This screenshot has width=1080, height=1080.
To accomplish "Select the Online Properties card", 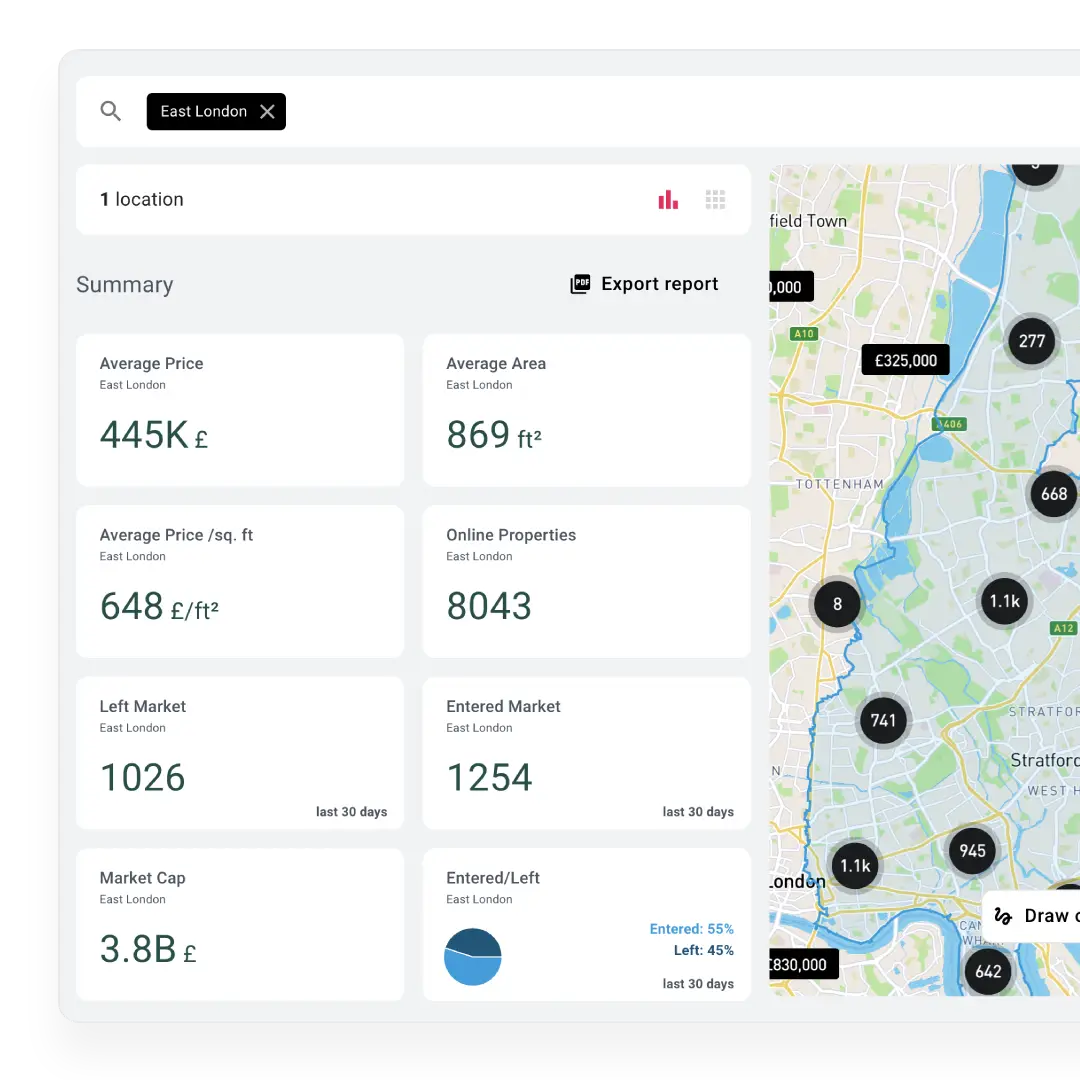I will coord(586,581).
